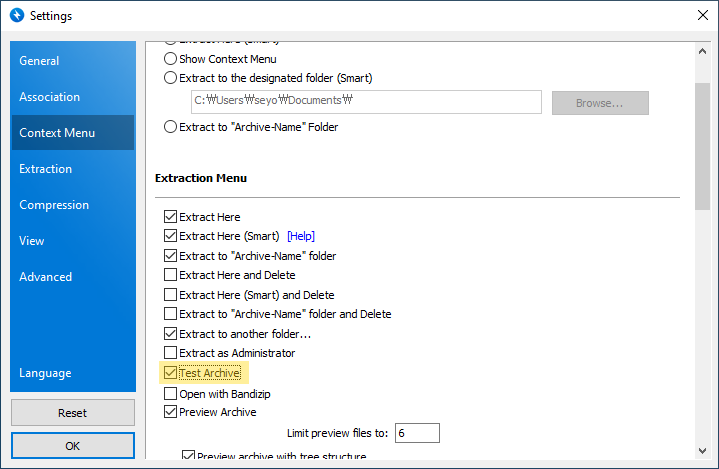Choose Extract to the designated folder (Smart)
The width and height of the screenshot is (719, 469).
170,78
